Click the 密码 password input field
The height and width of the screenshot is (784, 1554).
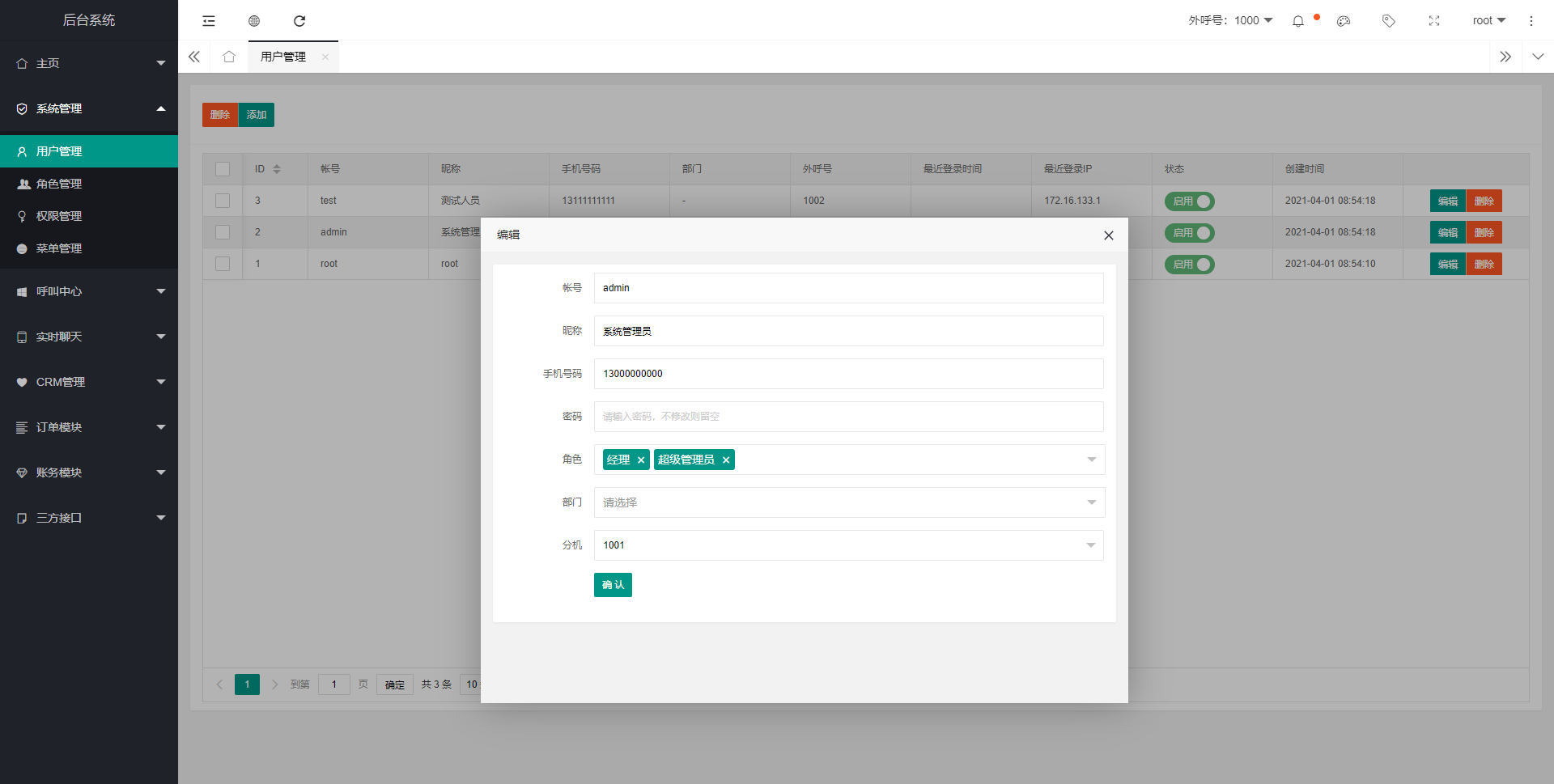(x=848, y=417)
